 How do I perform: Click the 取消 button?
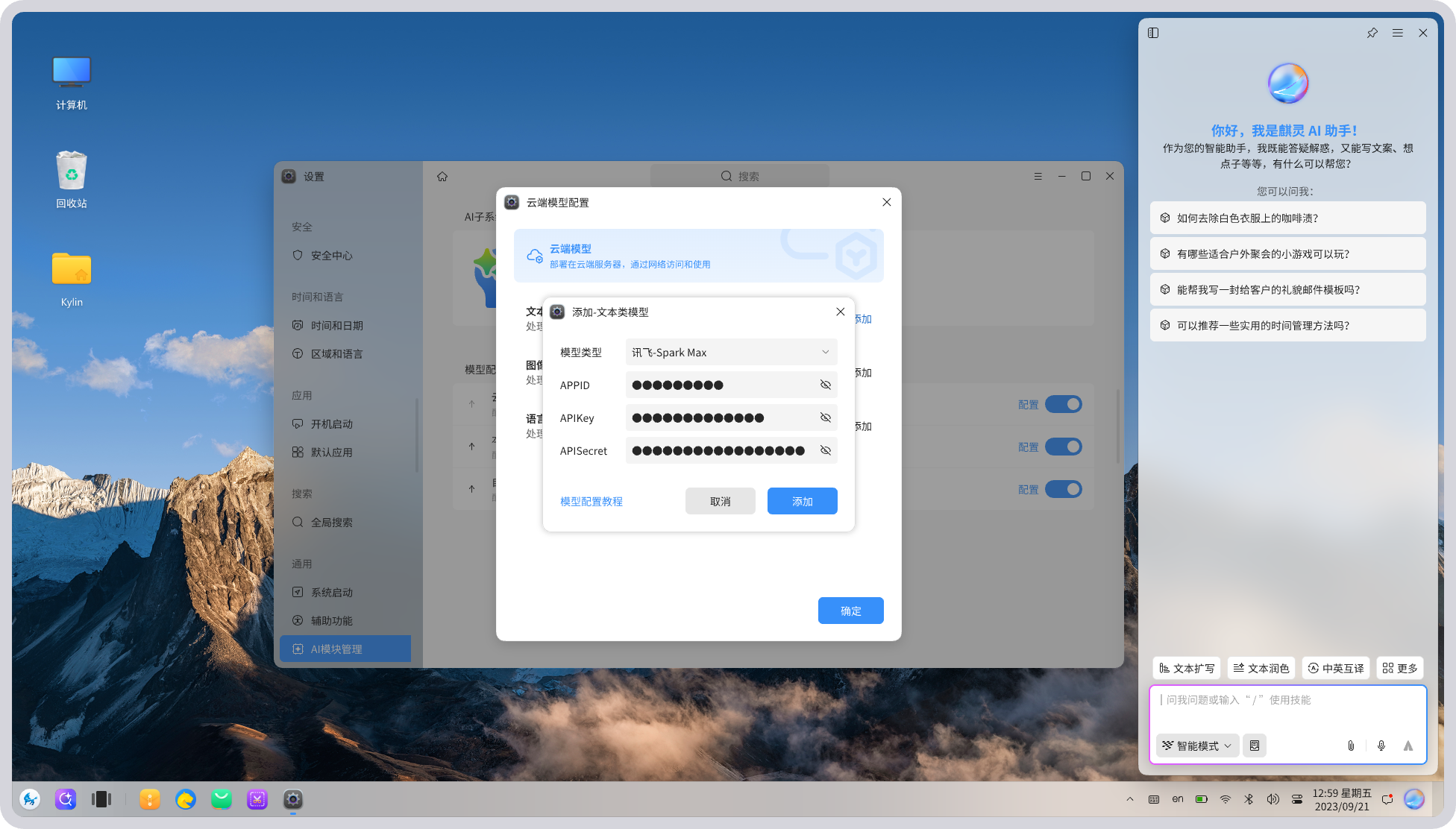coord(720,501)
